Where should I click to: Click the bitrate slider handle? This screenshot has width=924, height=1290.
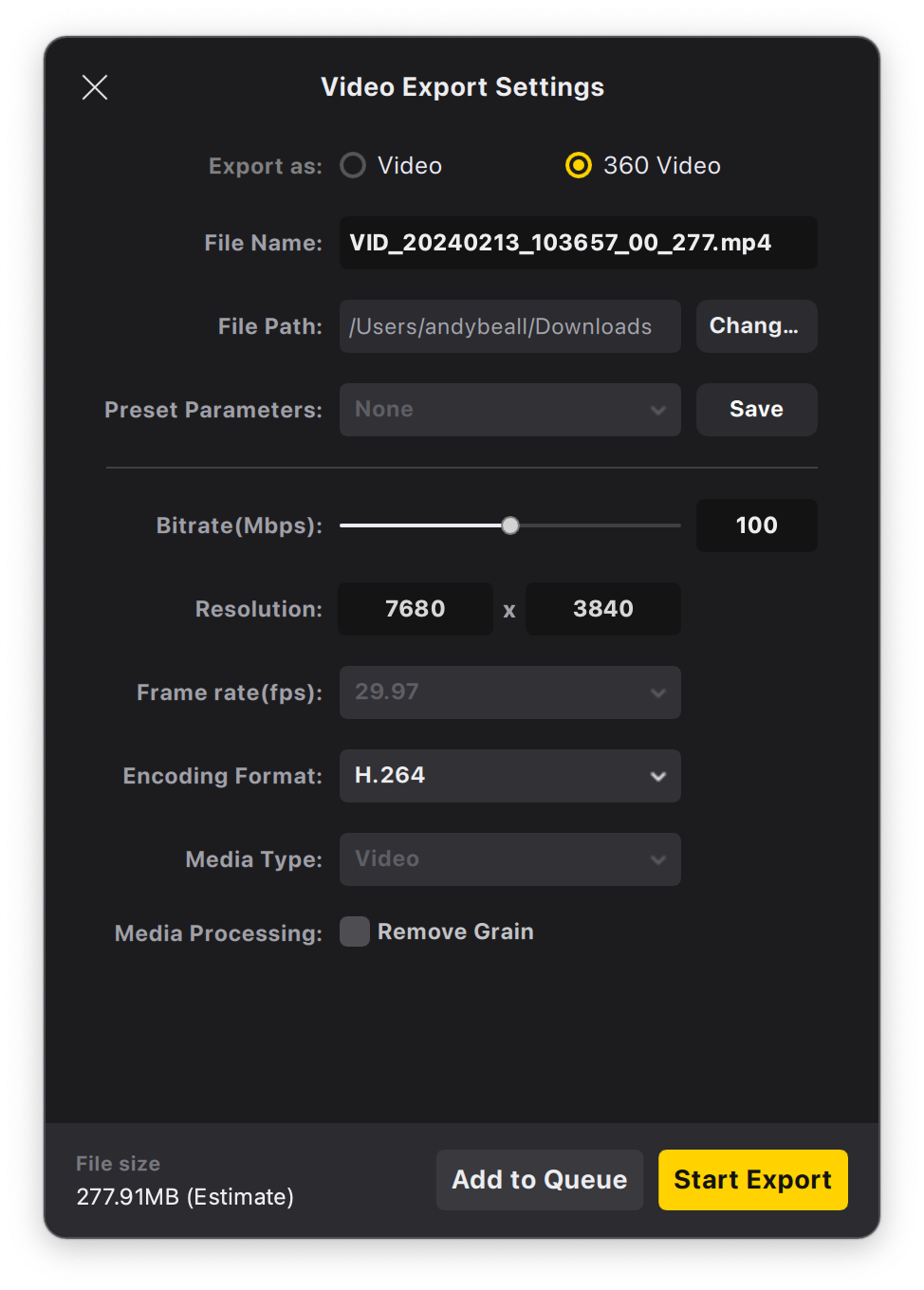pyautogui.click(x=510, y=525)
